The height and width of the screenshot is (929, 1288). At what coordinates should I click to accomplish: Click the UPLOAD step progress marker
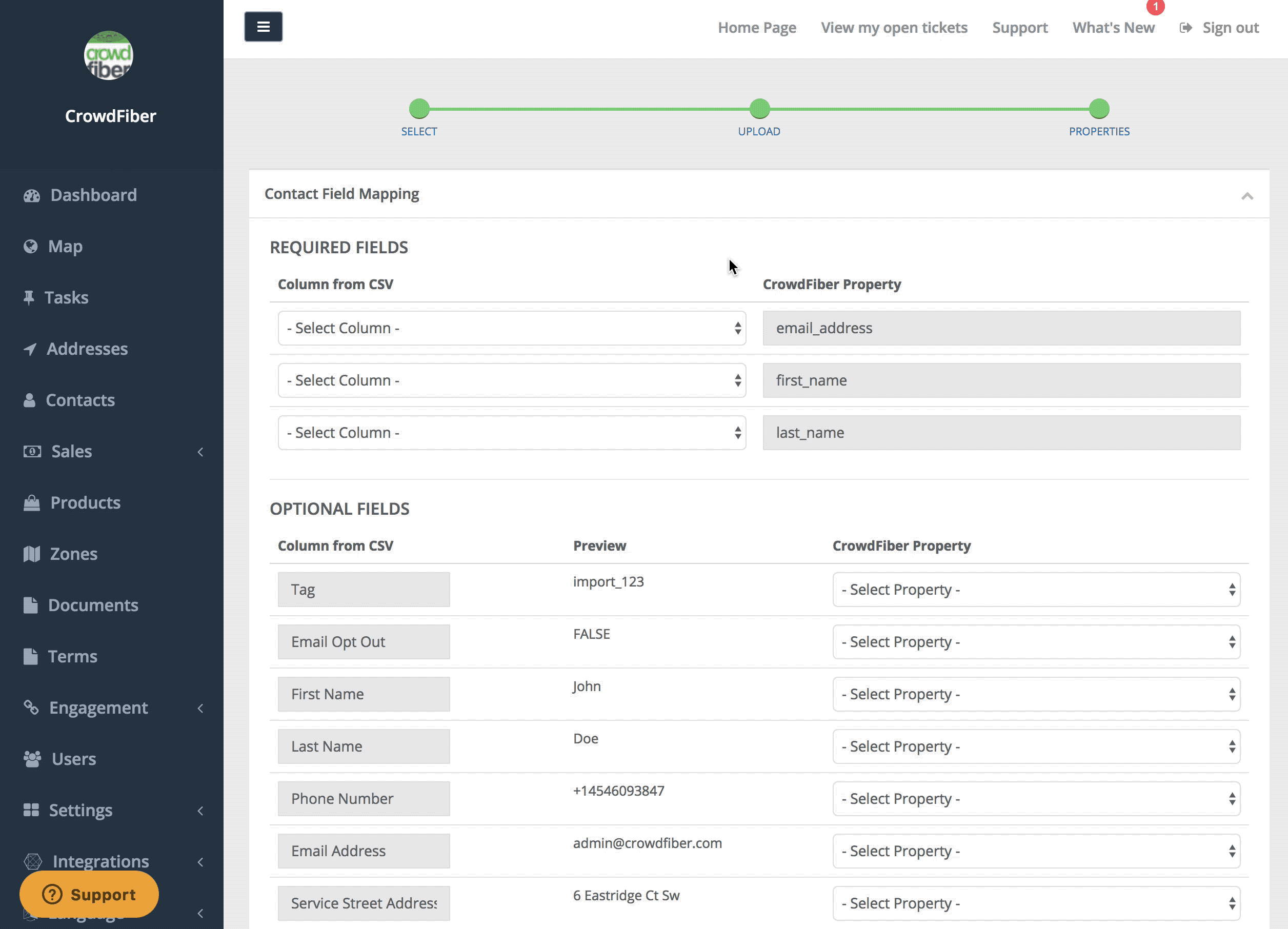click(759, 109)
